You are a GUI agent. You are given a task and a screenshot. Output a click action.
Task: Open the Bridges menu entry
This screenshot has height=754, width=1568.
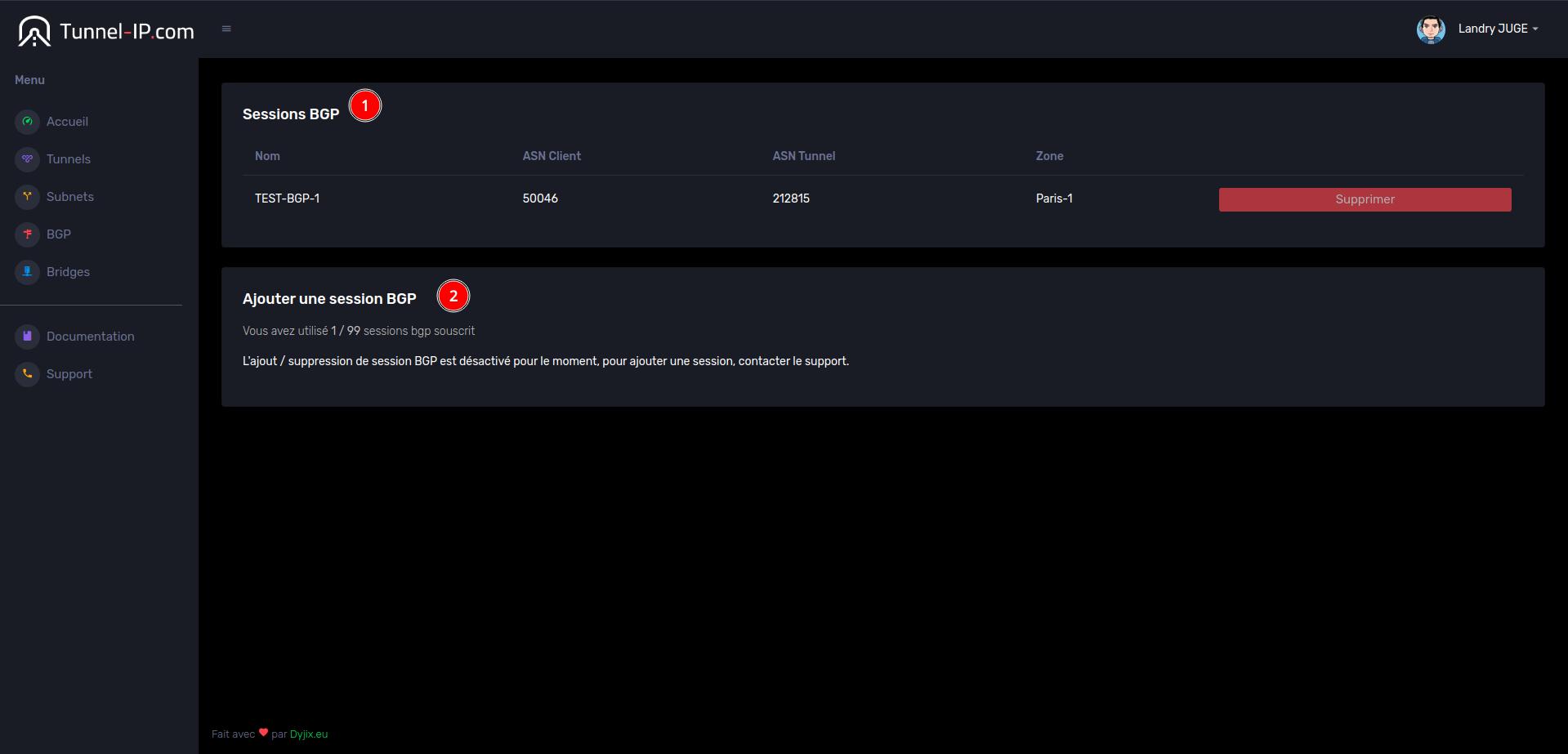click(68, 272)
